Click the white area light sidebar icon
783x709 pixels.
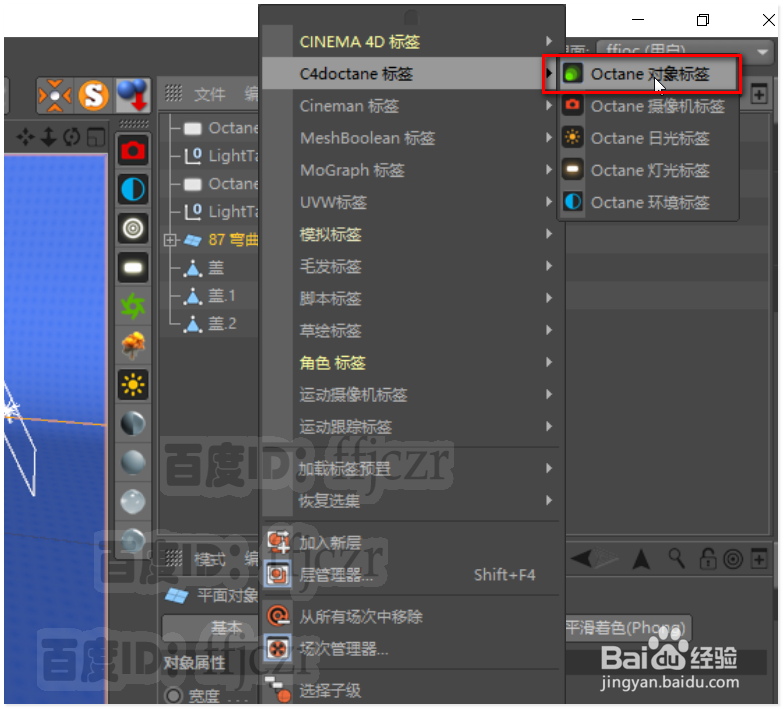coord(133,268)
